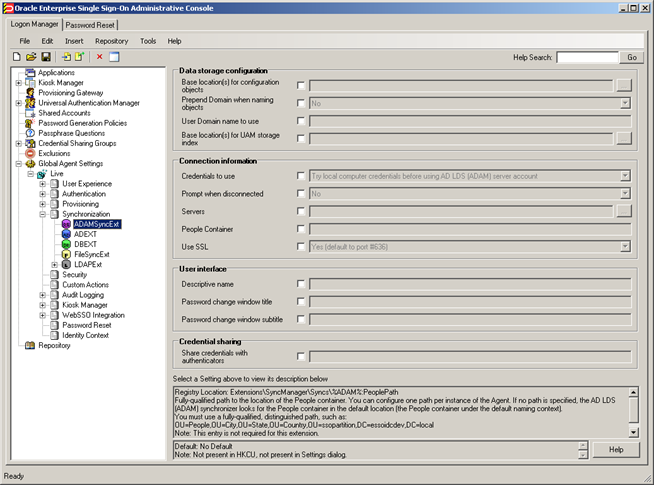
Task: Click the Password Generation Policies icon
Action: pos(30,123)
